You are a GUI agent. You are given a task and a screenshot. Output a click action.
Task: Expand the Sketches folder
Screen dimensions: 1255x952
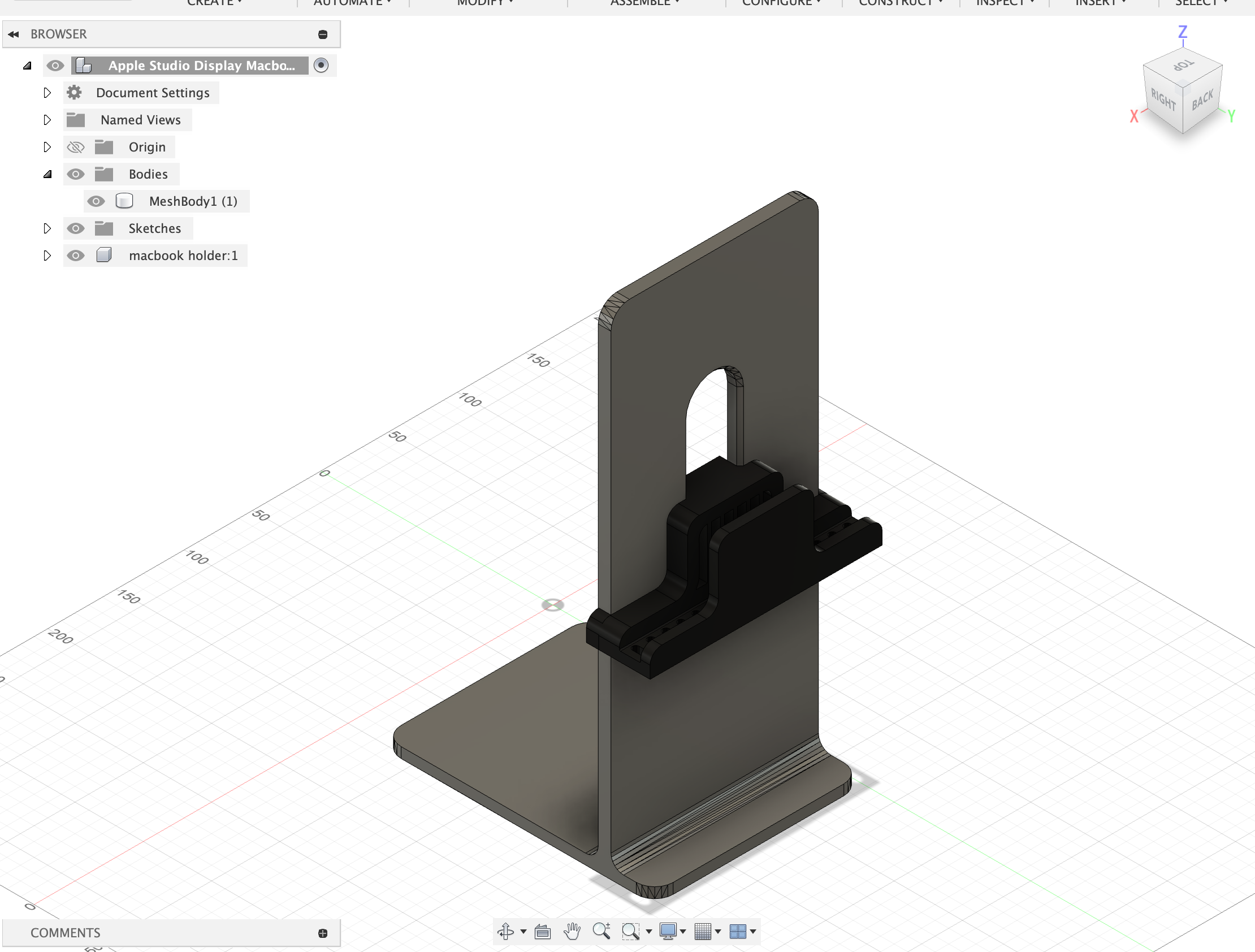pyautogui.click(x=47, y=228)
